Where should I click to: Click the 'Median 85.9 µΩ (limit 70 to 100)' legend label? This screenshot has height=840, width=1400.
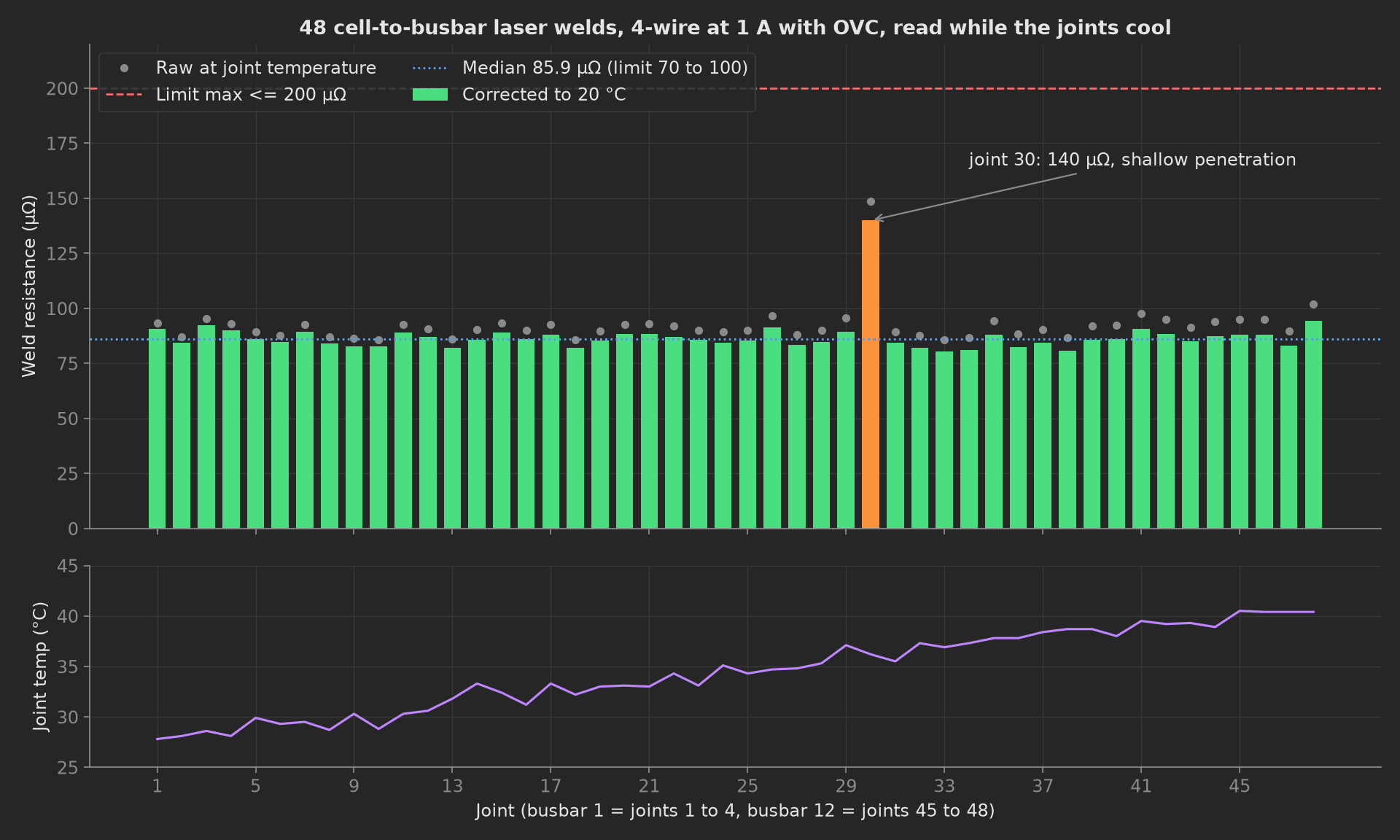pyautogui.click(x=605, y=68)
